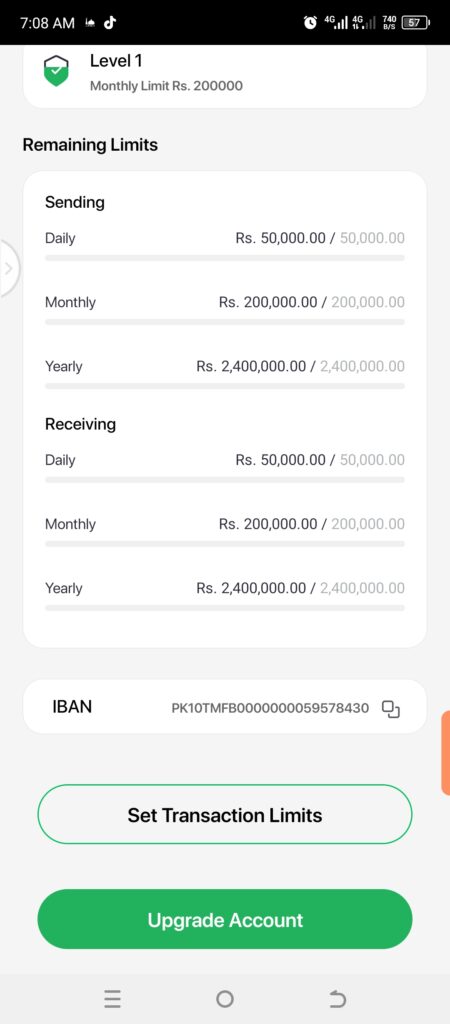Screen dimensions: 450x1024
Task: Tap the Receiving Monthly limit progress bar
Action: [x=225, y=544]
